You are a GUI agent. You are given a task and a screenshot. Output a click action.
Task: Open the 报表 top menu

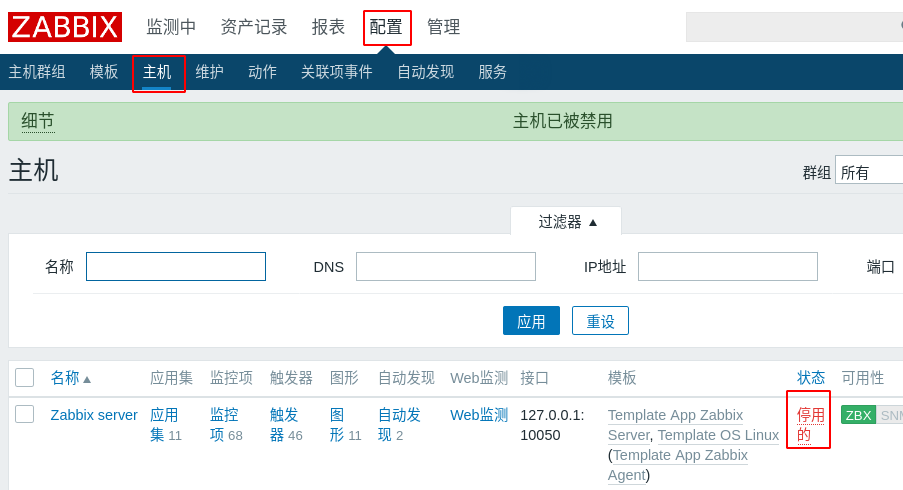(328, 27)
